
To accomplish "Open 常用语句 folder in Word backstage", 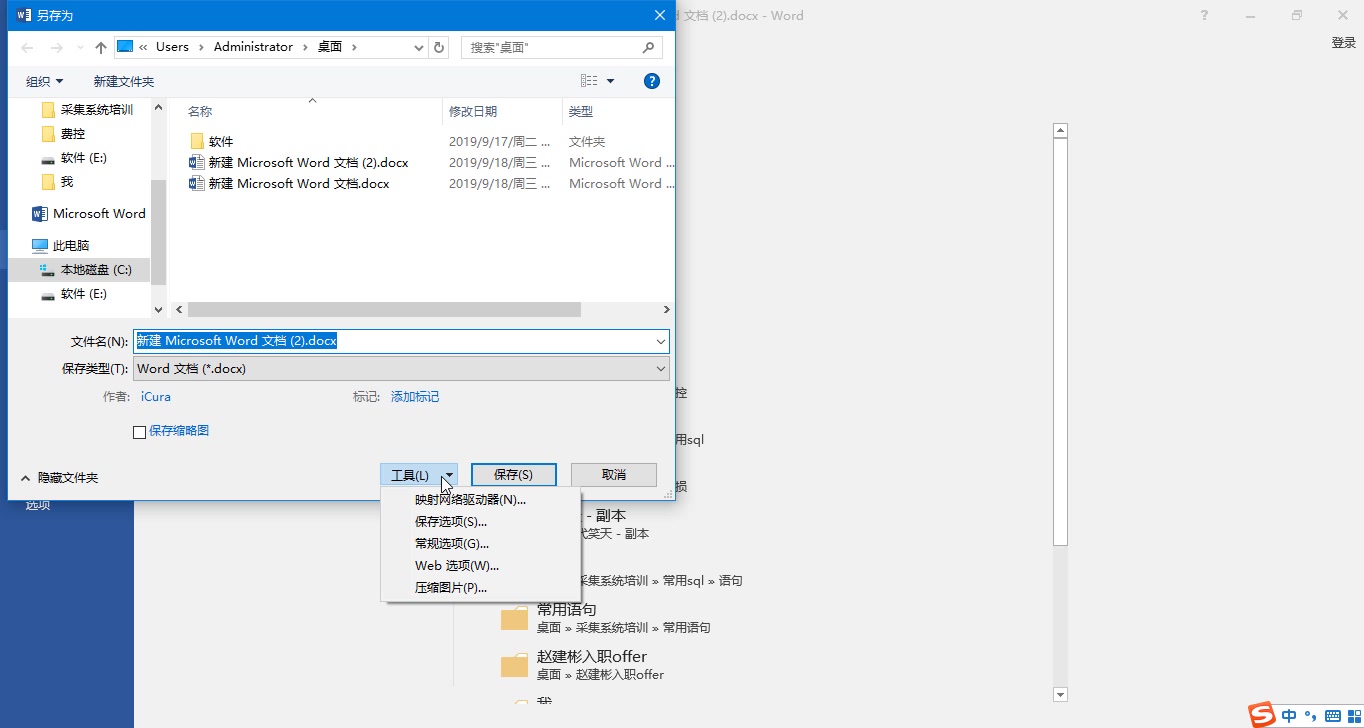I will pos(606,618).
